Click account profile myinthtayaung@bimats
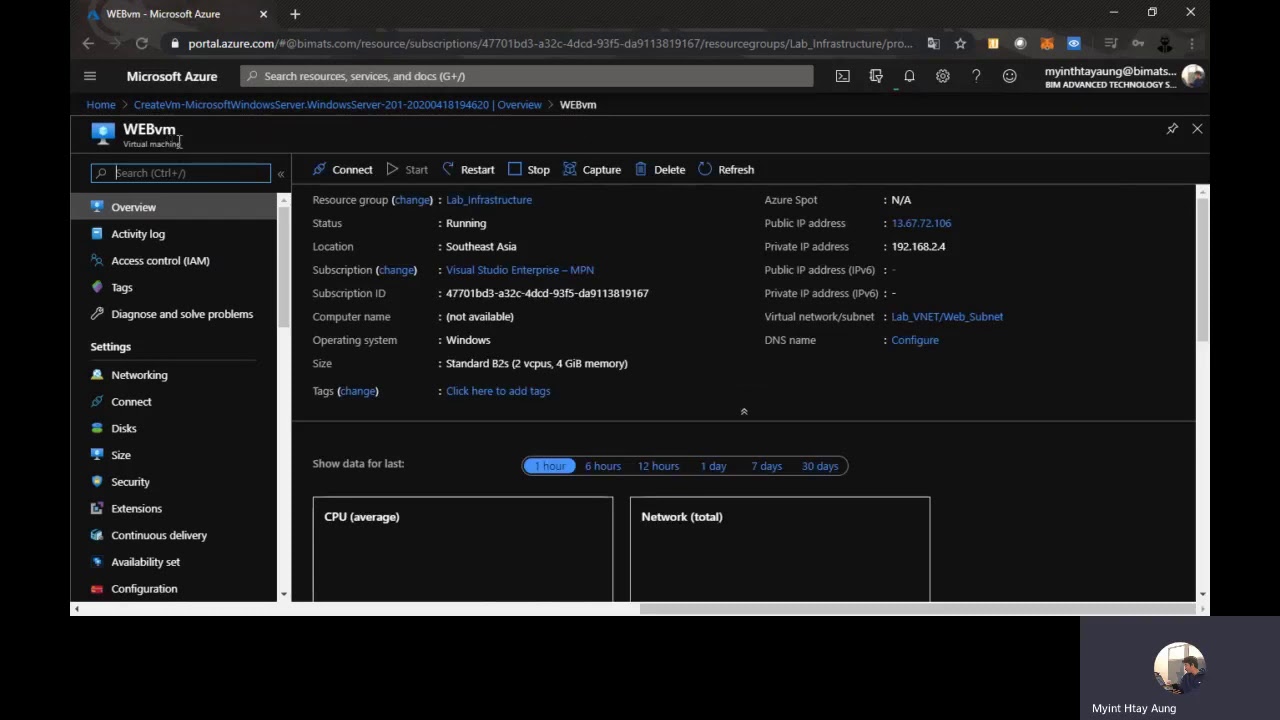 pos(1124,76)
